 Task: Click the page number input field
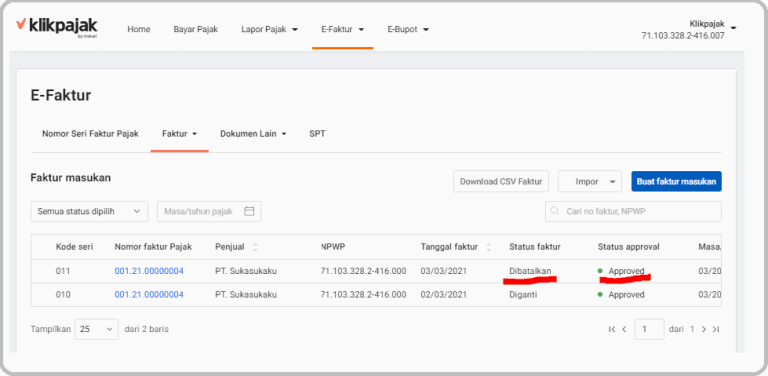(x=649, y=329)
